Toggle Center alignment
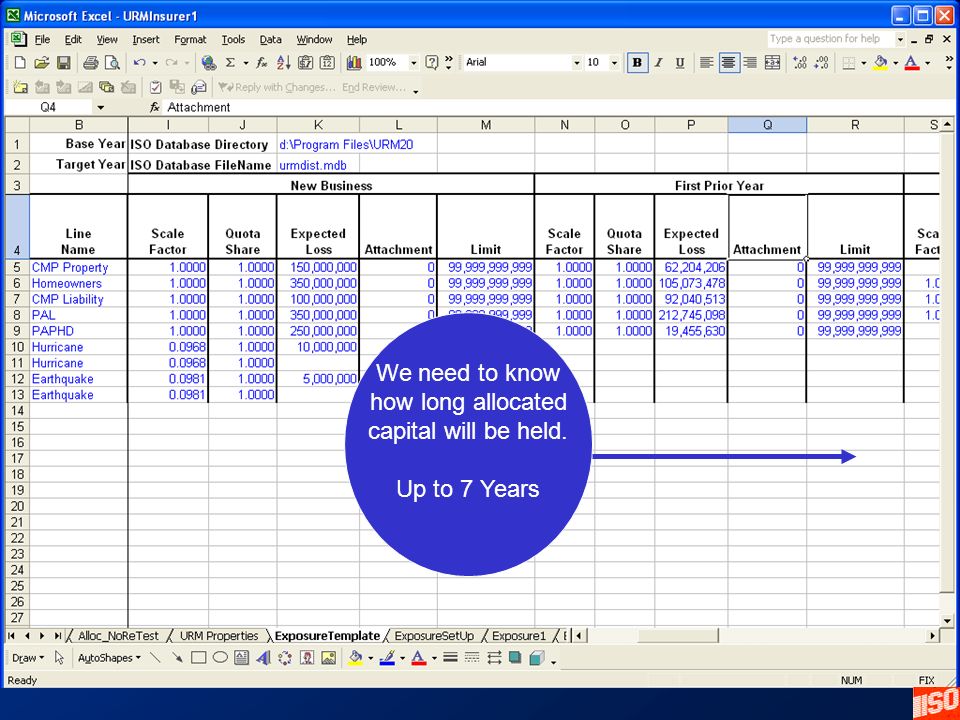 tap(728, 62)
